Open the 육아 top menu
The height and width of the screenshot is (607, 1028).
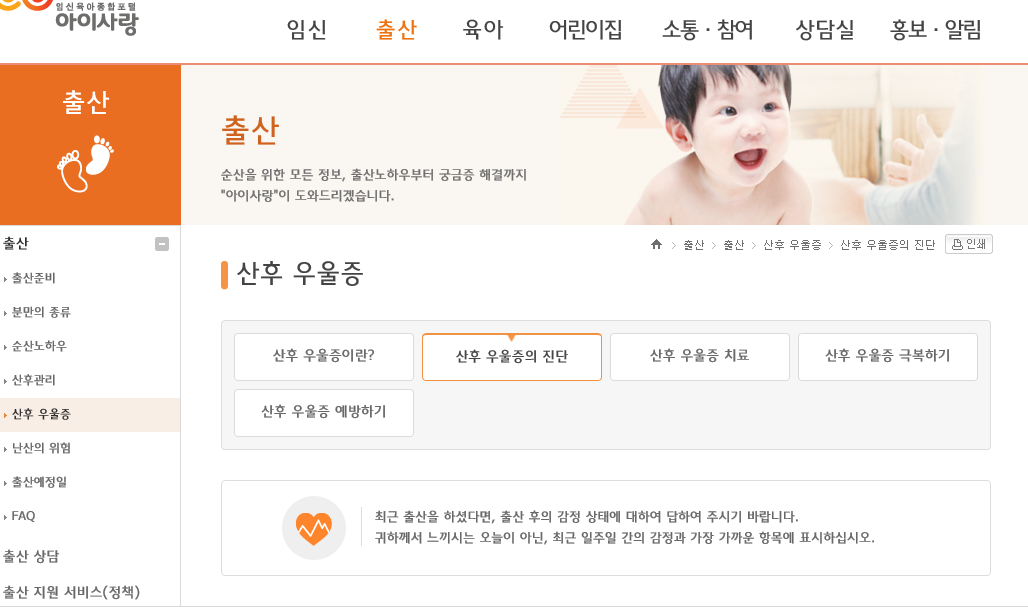coord(483,29)
